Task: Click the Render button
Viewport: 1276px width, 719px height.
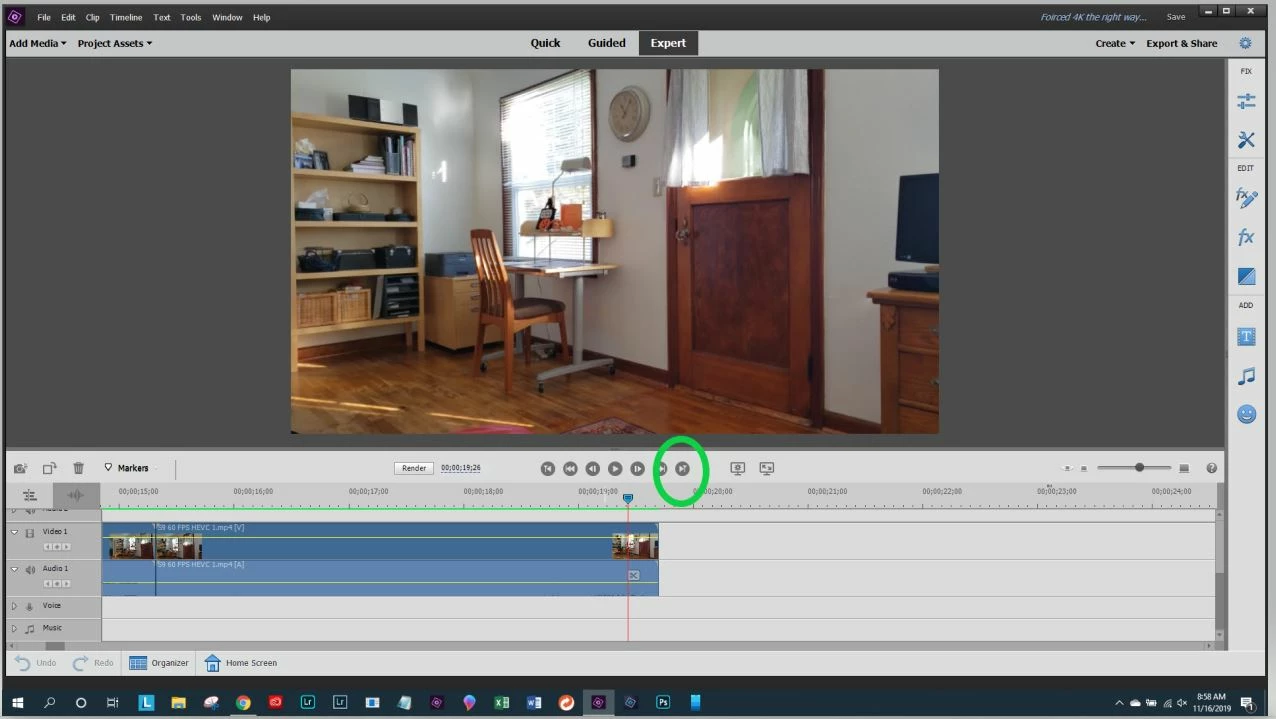Action: pos(414,468)
